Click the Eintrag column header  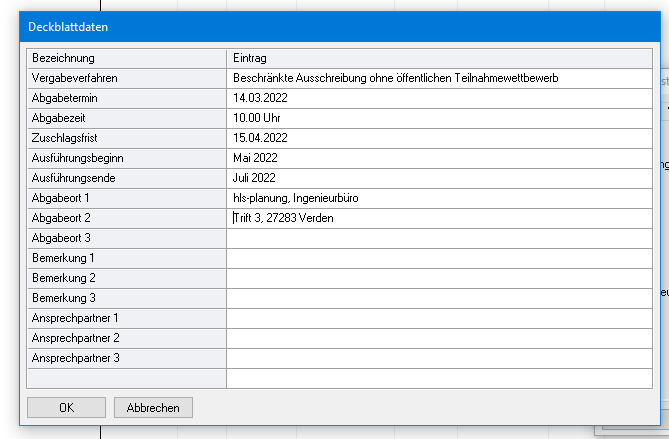(x=438, y=58)
